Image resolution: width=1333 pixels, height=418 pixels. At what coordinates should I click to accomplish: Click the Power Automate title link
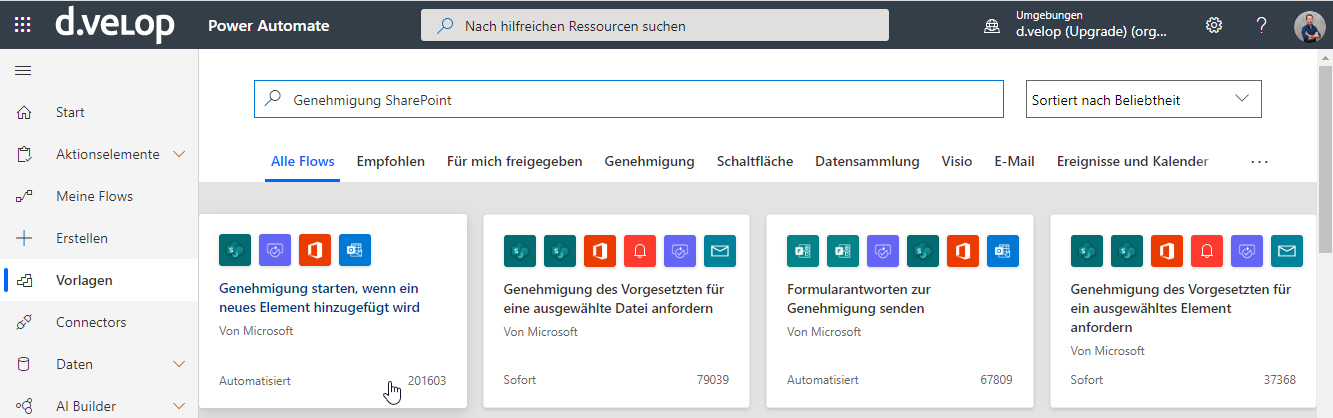268,25
